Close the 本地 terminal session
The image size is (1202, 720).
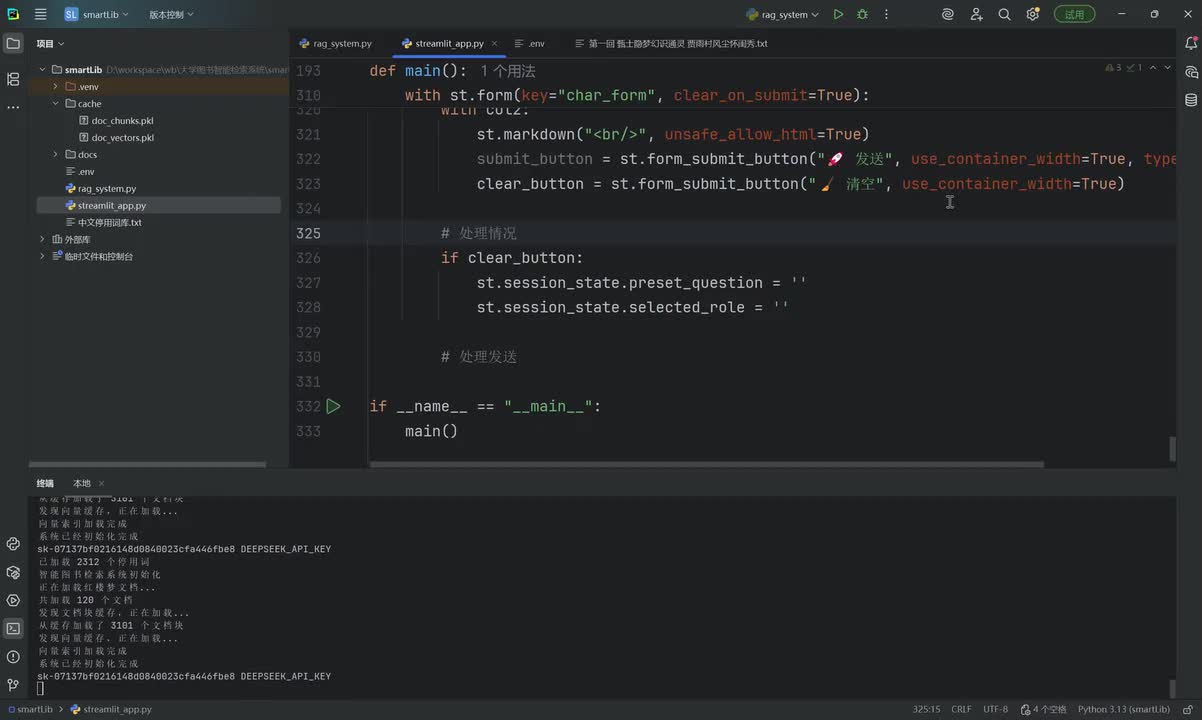point(101,483)
